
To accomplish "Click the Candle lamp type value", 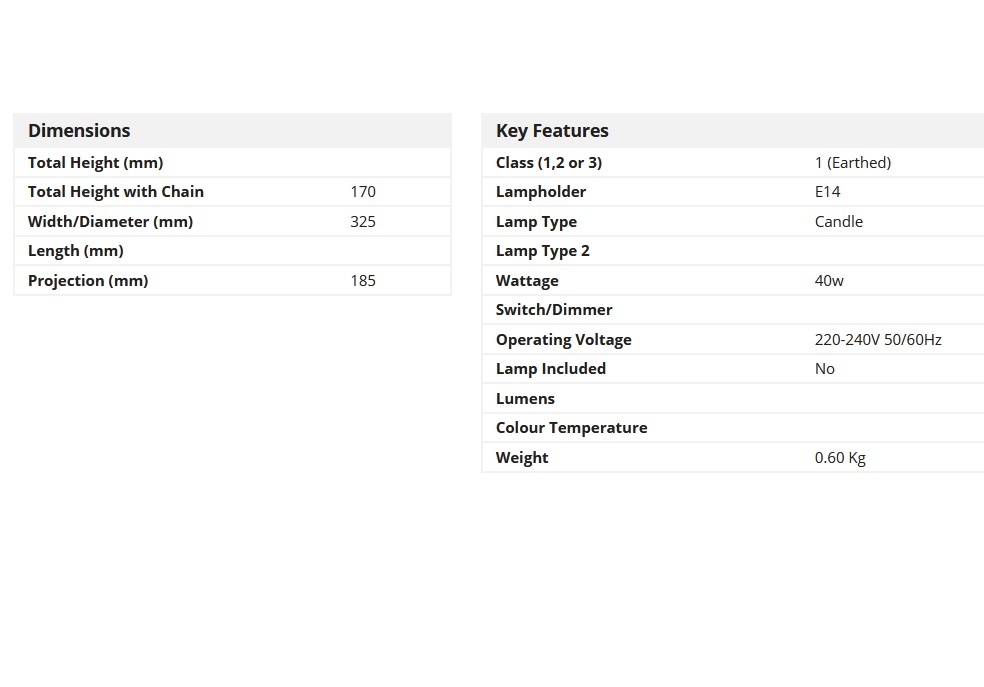I will pos(838,221).
